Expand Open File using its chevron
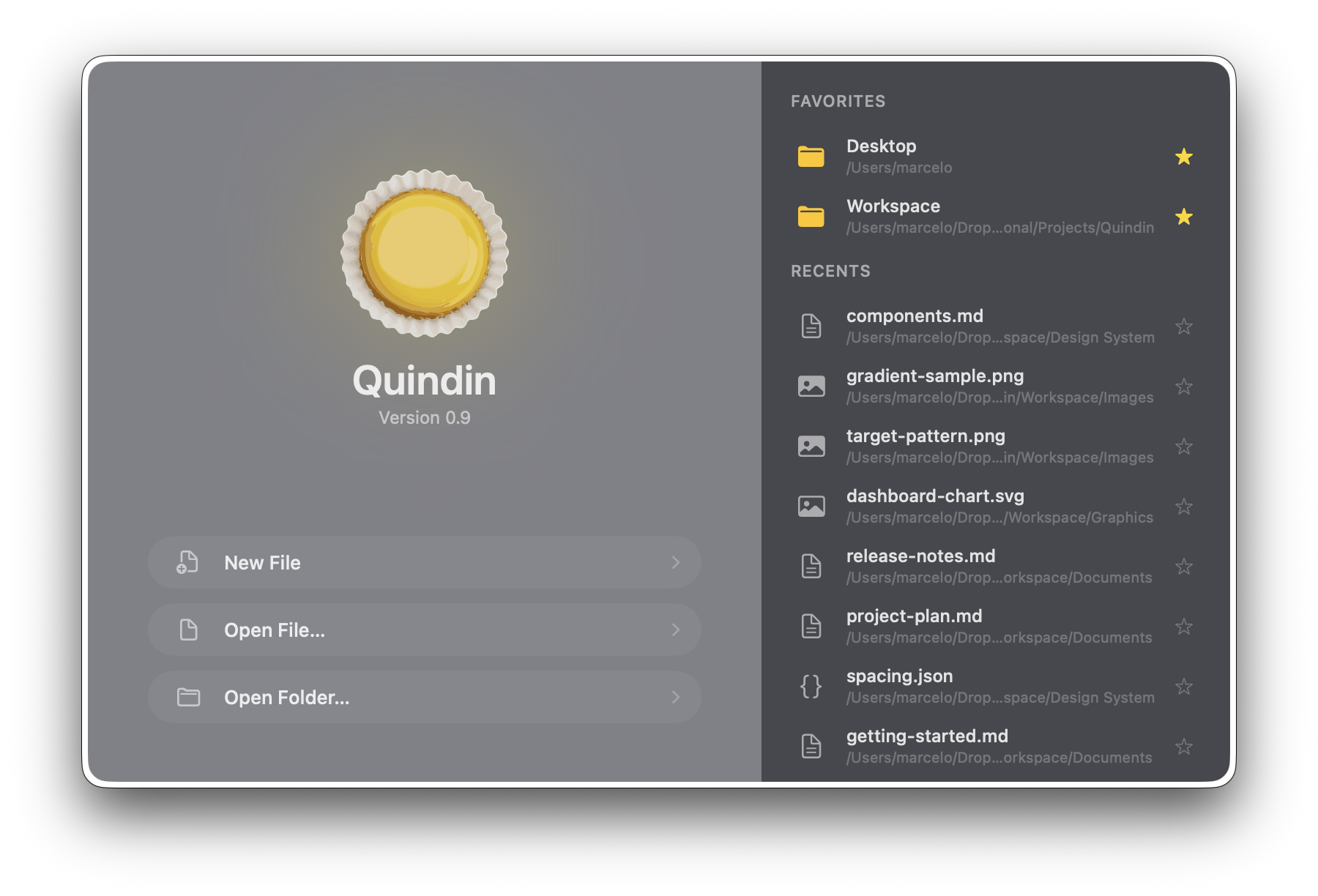Screen dimensions: 1318x896 pyautogui.click(x=675, y=630)
